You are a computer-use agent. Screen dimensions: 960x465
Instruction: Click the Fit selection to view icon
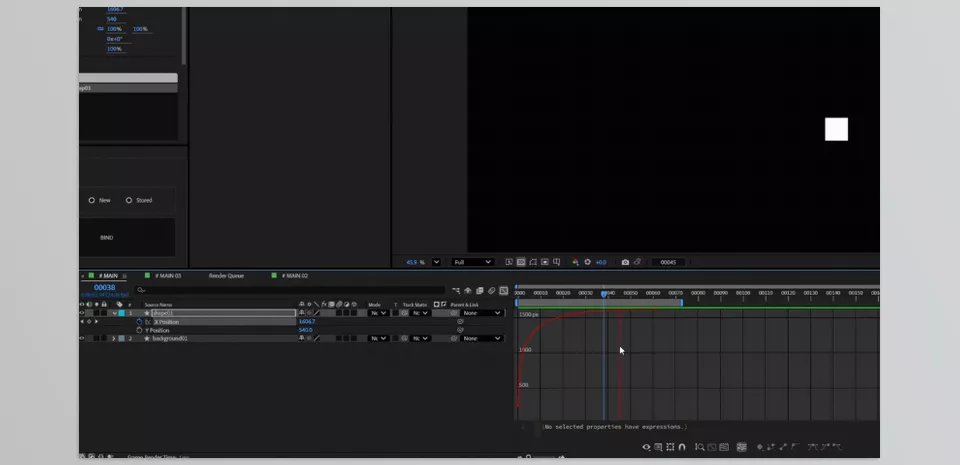712,447
